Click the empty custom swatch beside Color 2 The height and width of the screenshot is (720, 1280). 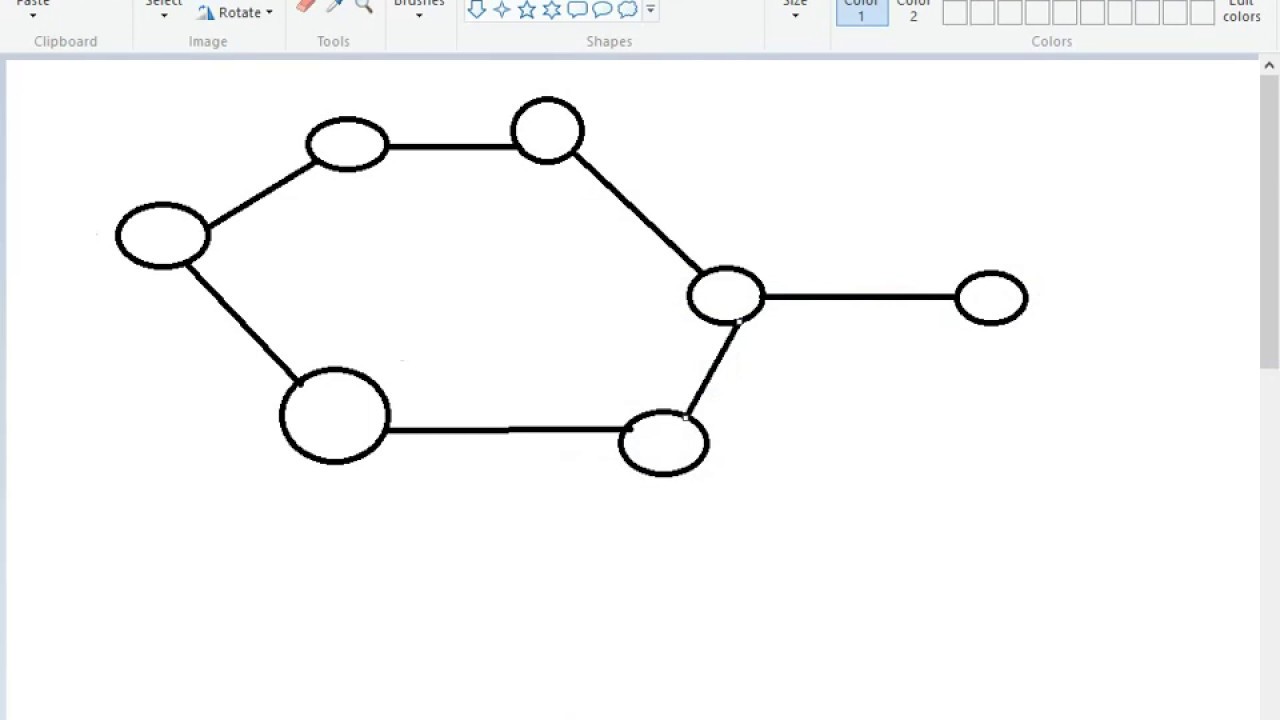point(955,12)
